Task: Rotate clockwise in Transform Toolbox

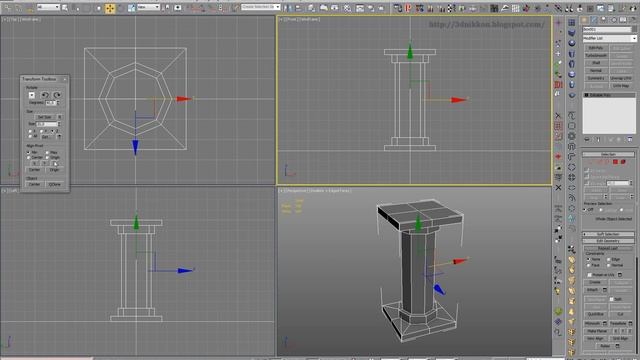Action: point(57,95)
